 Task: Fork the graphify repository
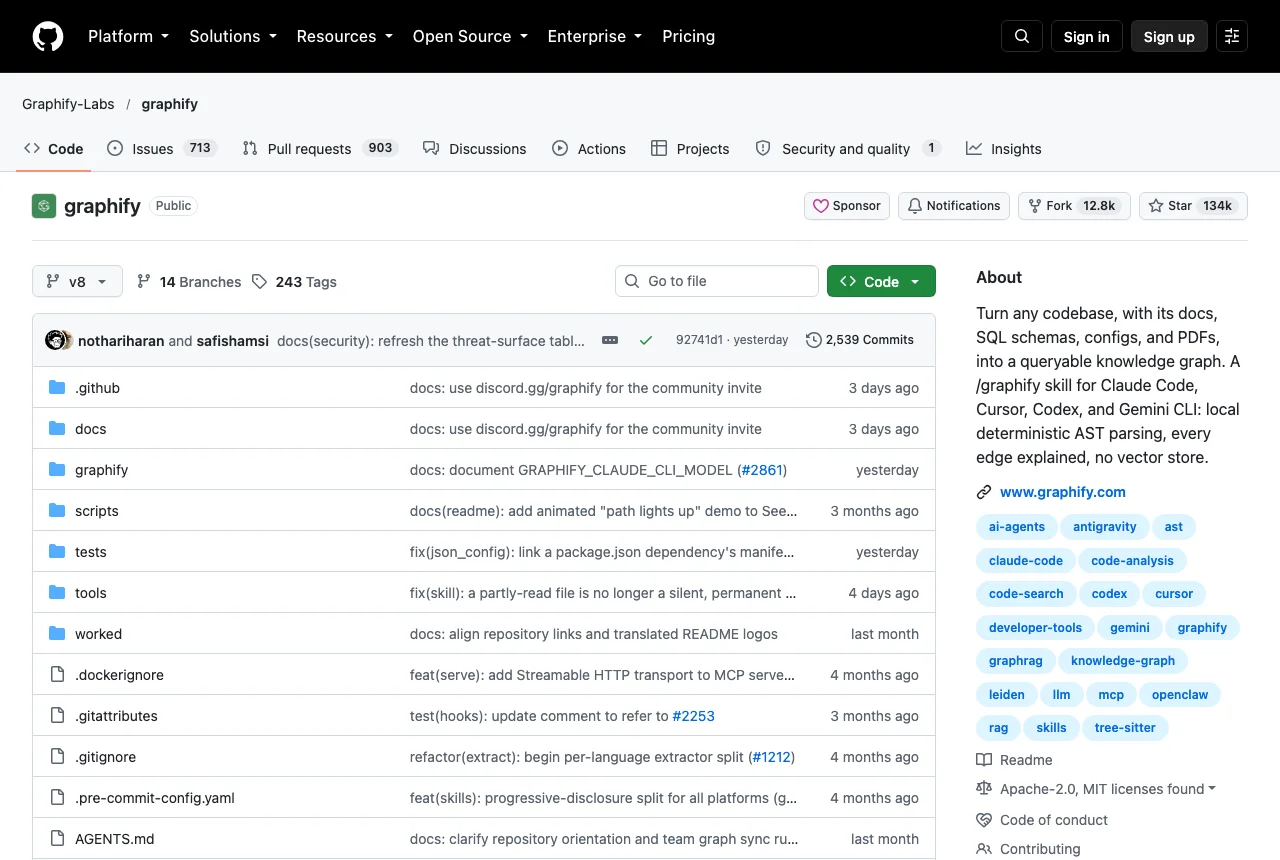[1074, 206]
